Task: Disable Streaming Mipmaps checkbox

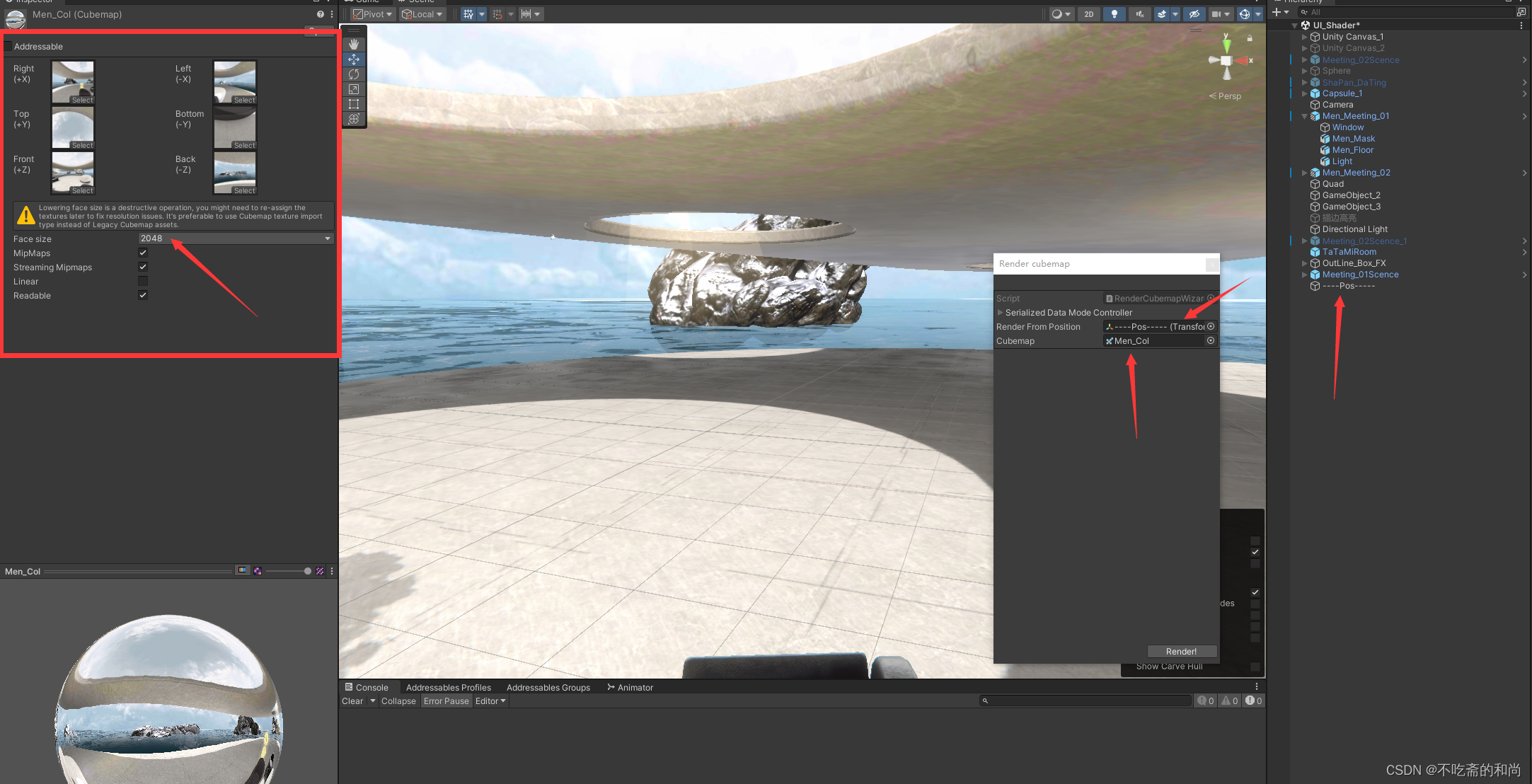Action: click(142, 267)
